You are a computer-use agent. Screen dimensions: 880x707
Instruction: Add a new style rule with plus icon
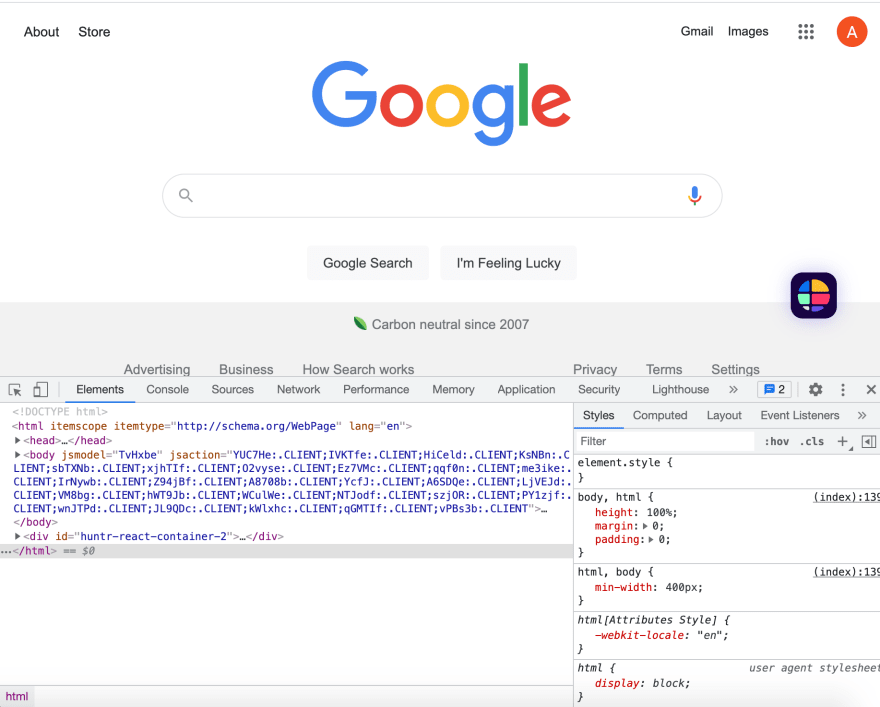(842, 442)
